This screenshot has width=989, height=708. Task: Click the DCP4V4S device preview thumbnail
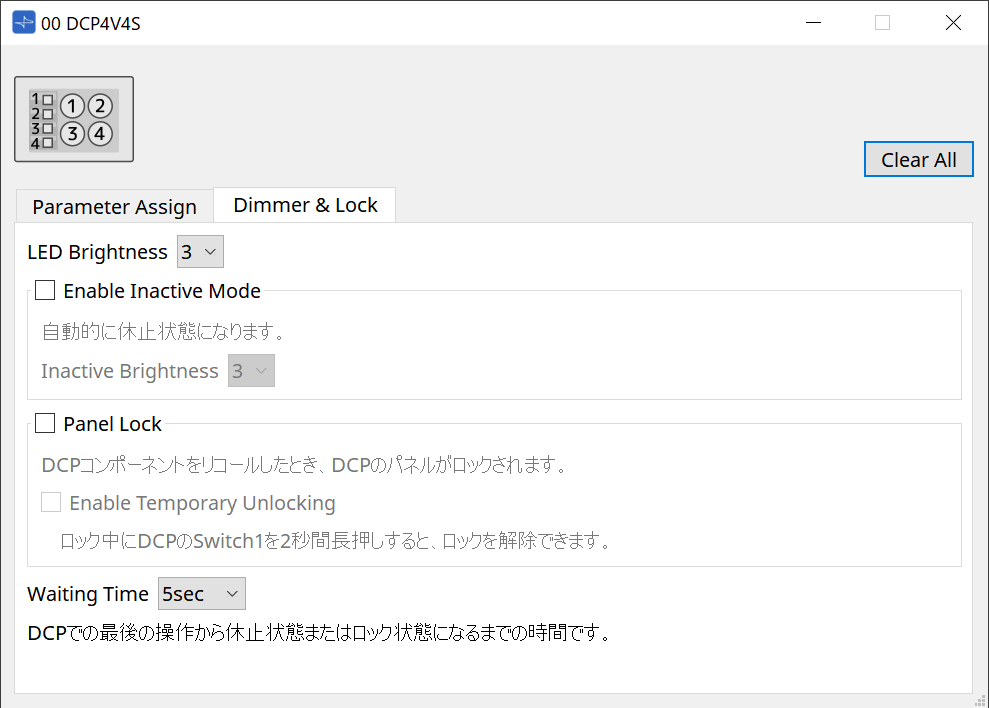pos(73,118)
